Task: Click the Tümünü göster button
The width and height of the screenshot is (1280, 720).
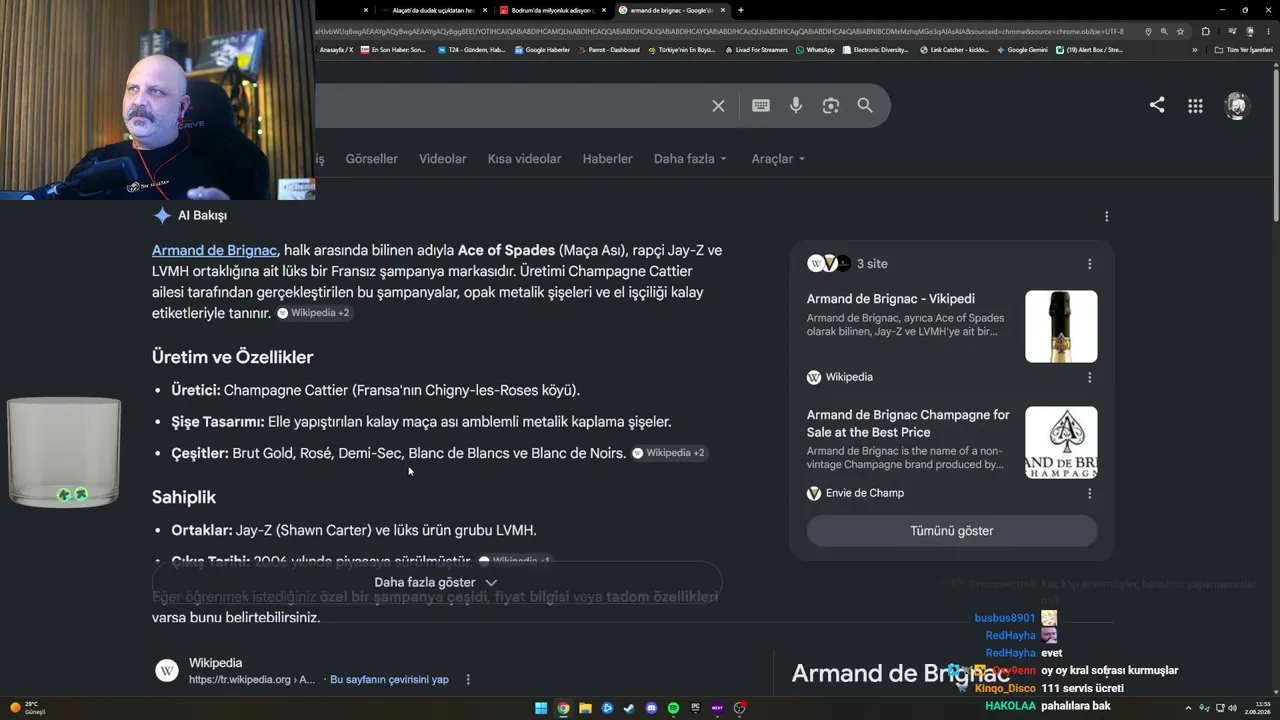Action: coord(952,531)
